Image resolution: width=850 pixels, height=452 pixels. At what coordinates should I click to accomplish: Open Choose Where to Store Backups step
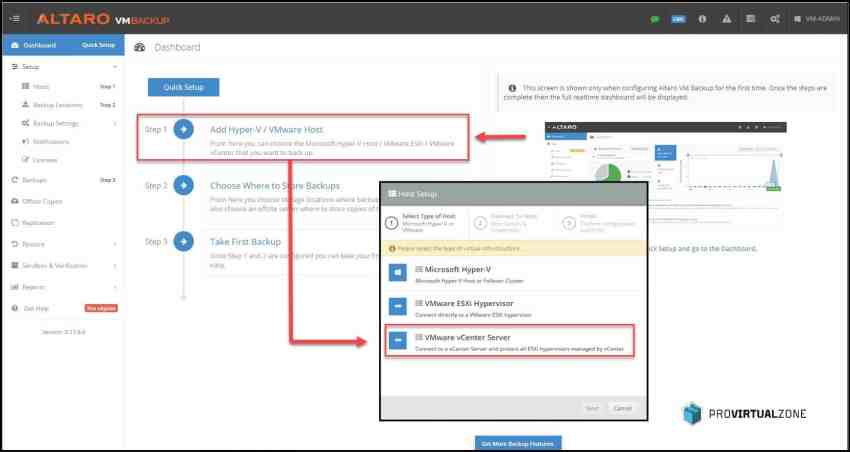pyautogui.click(x=275, y=185)
